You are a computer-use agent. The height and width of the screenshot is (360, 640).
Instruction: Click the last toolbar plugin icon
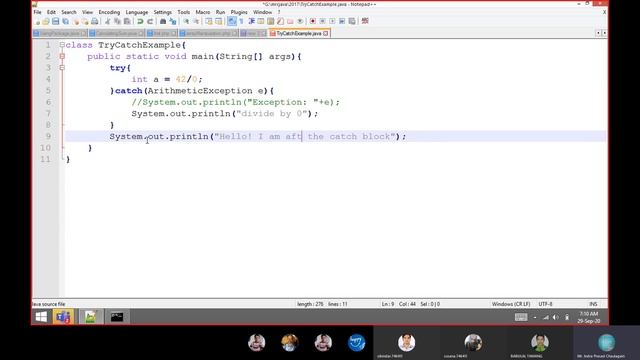pos(365,21)
